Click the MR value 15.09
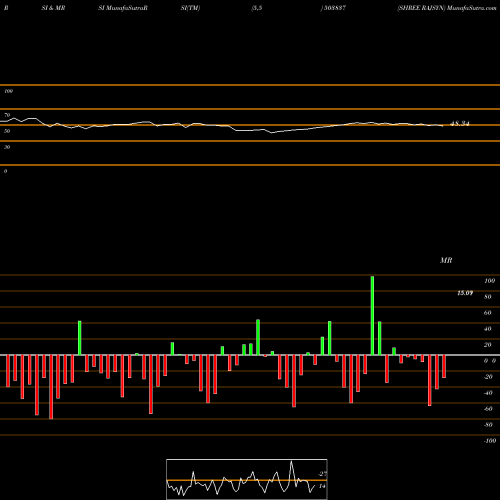 pyautogui.click(x=465, y=293)
